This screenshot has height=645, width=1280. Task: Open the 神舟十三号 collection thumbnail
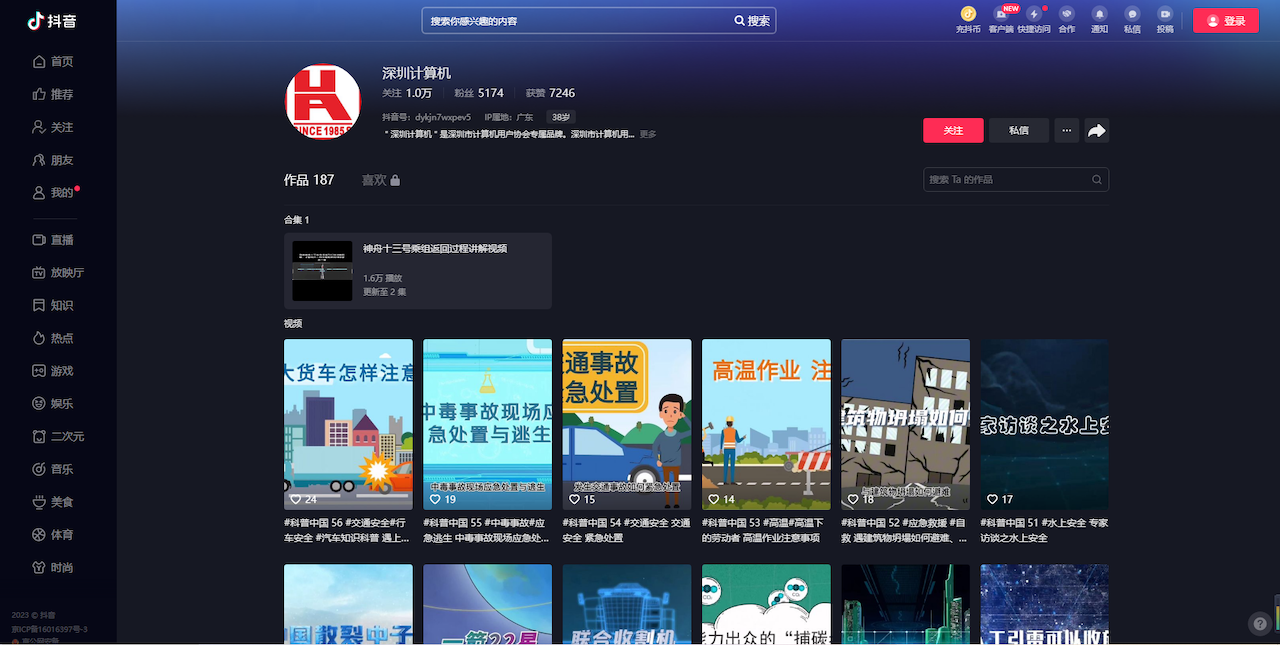(x=322, y=271)
